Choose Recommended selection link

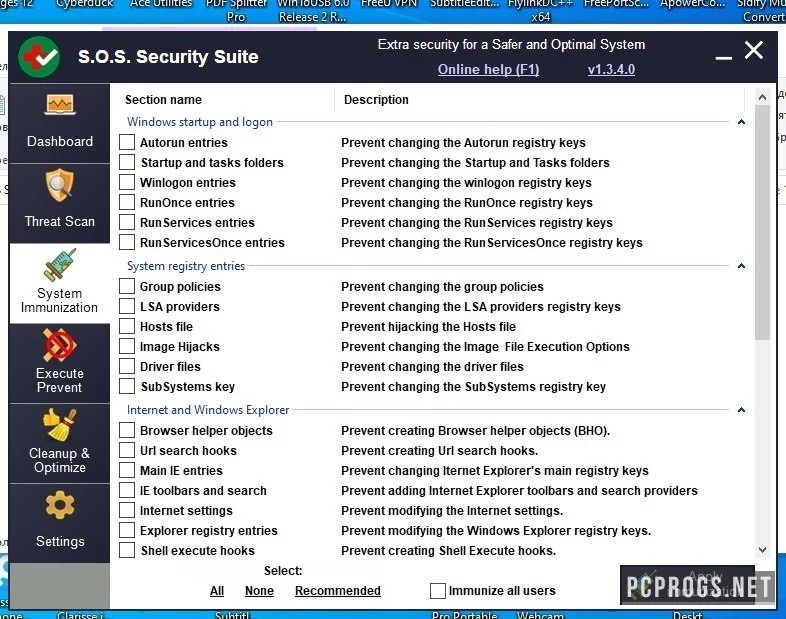point(337,591)
